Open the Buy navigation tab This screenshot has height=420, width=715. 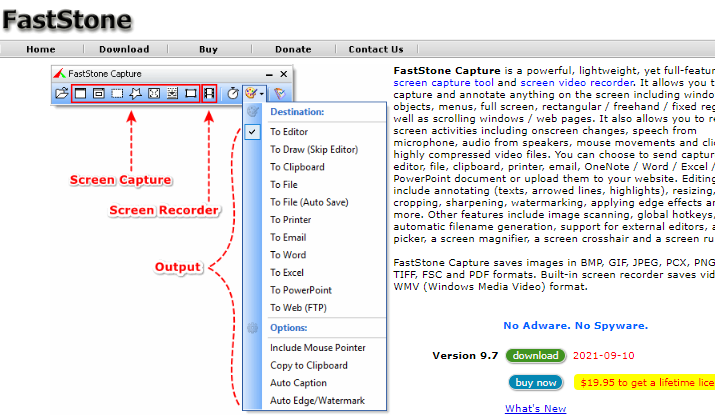208,49
